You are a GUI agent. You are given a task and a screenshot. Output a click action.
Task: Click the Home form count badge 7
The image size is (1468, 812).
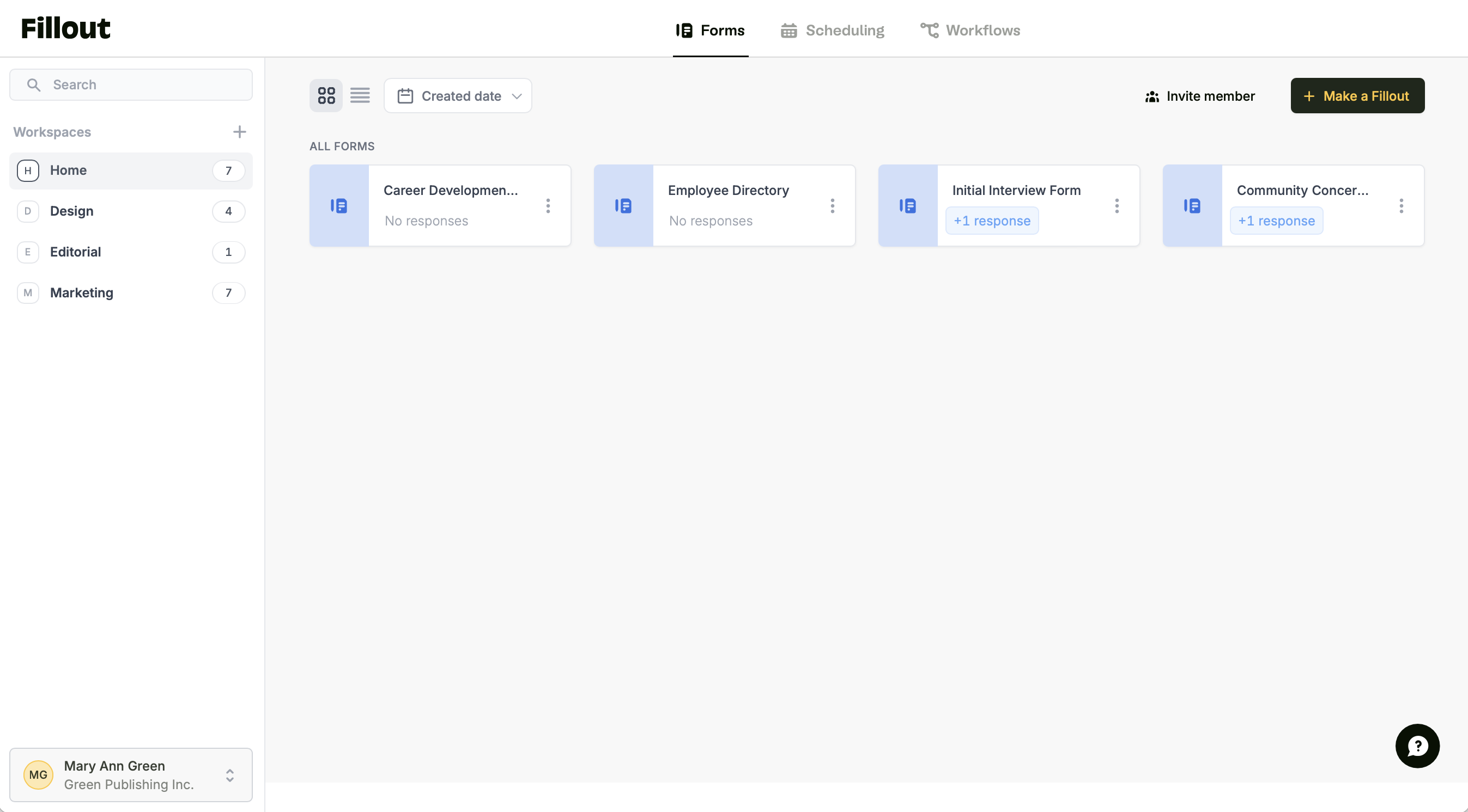tap(228, 170)
